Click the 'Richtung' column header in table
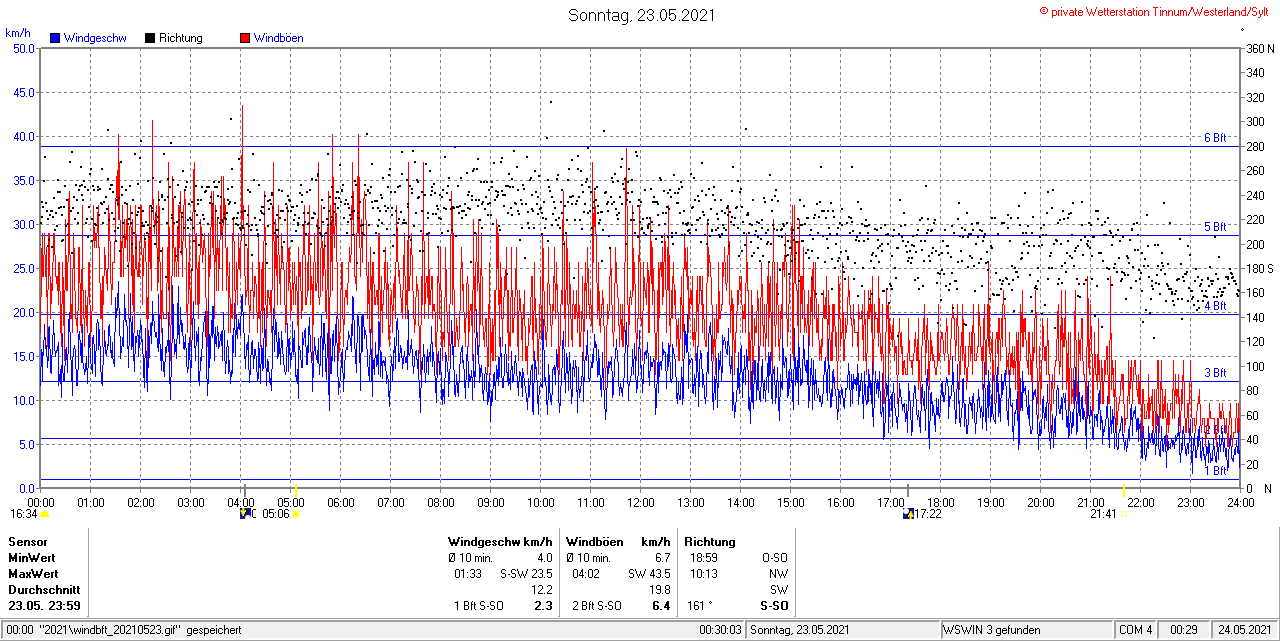Viewport: 1280px width, 641px height. 710,541
